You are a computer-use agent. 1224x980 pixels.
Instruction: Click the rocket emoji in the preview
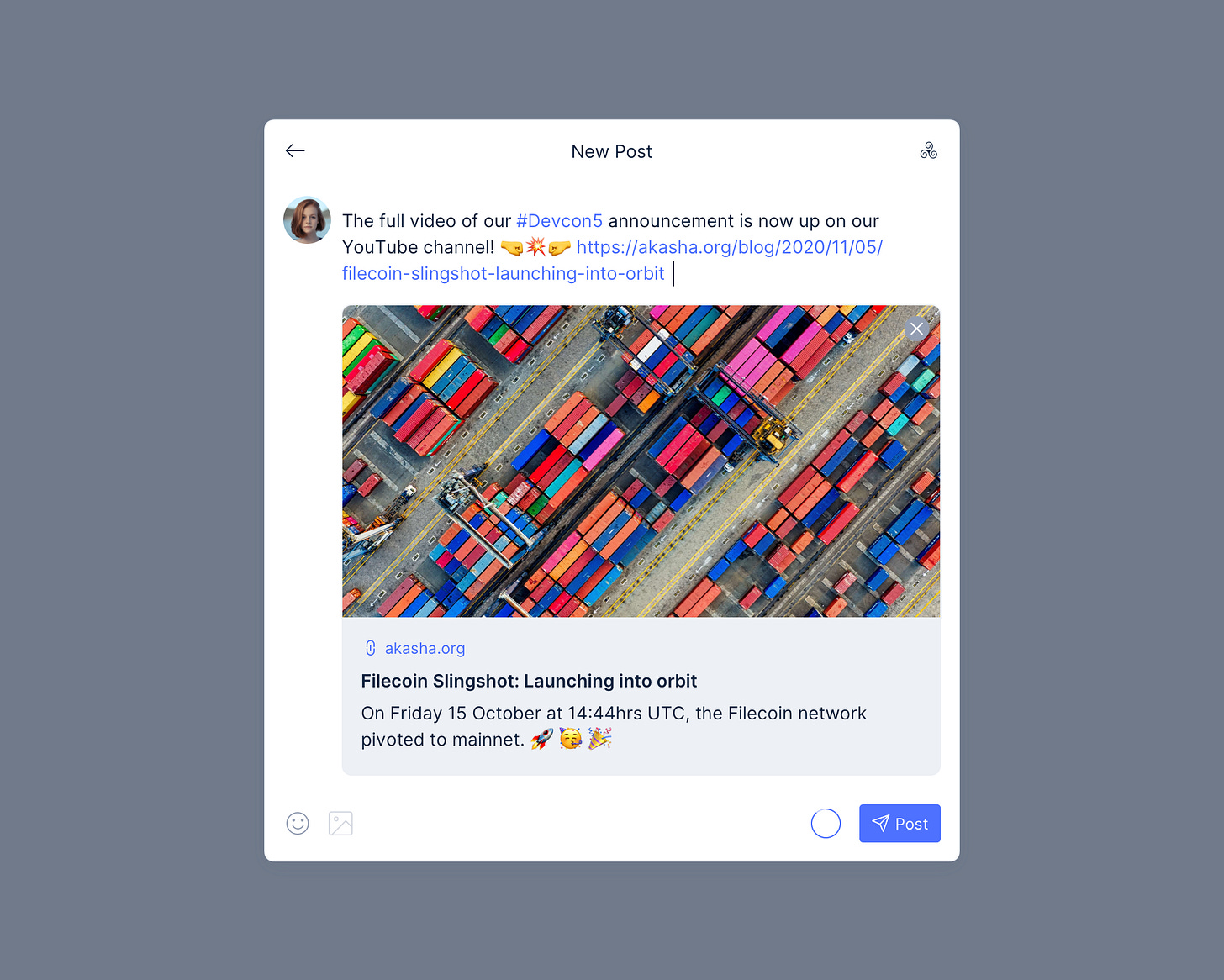click(x=542, y=739)
